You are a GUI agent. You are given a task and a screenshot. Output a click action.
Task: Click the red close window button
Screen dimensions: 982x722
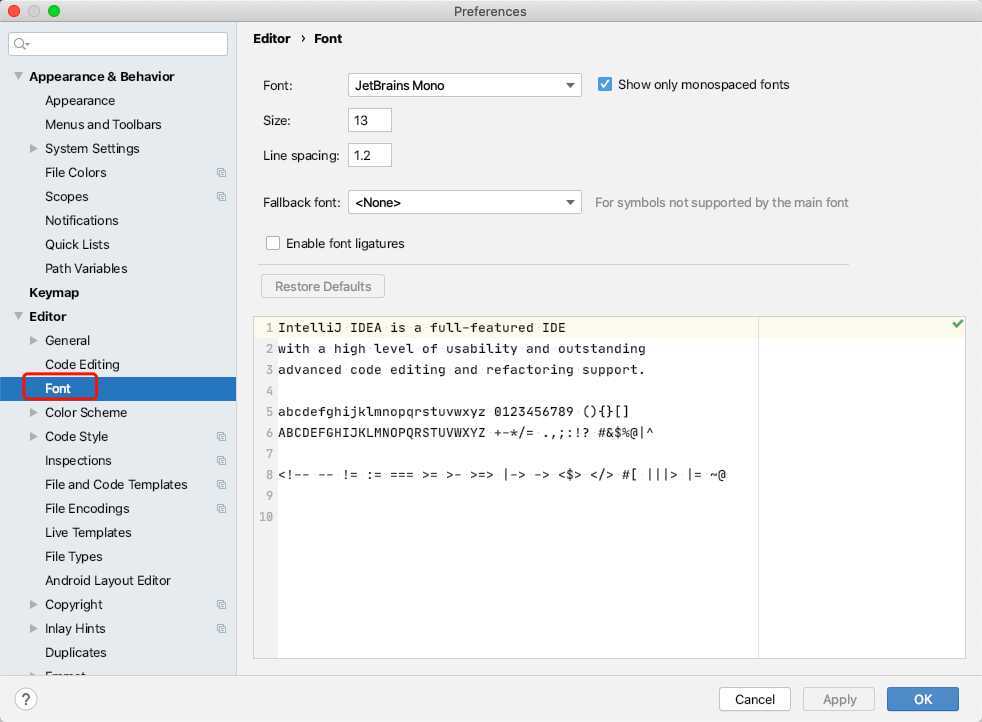[x=14, y=11]
